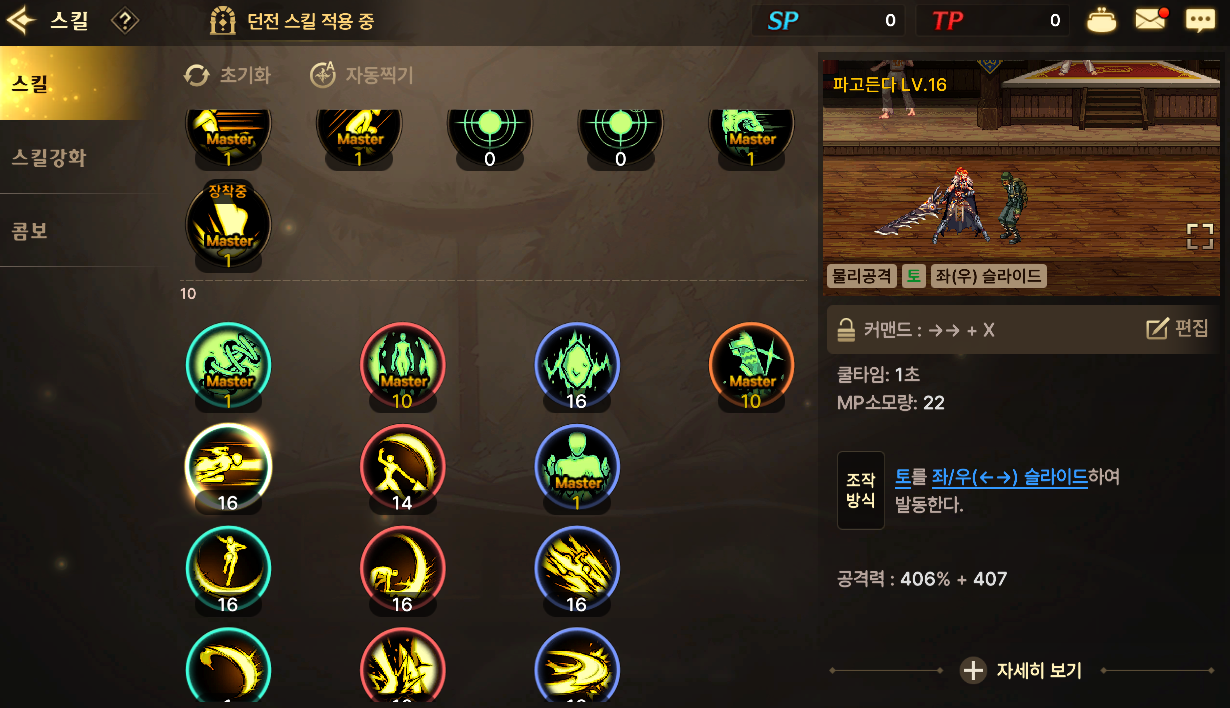Click 편집 to edit the command
Viewport: 1230px width, 708px height.
click(1177, 329)
